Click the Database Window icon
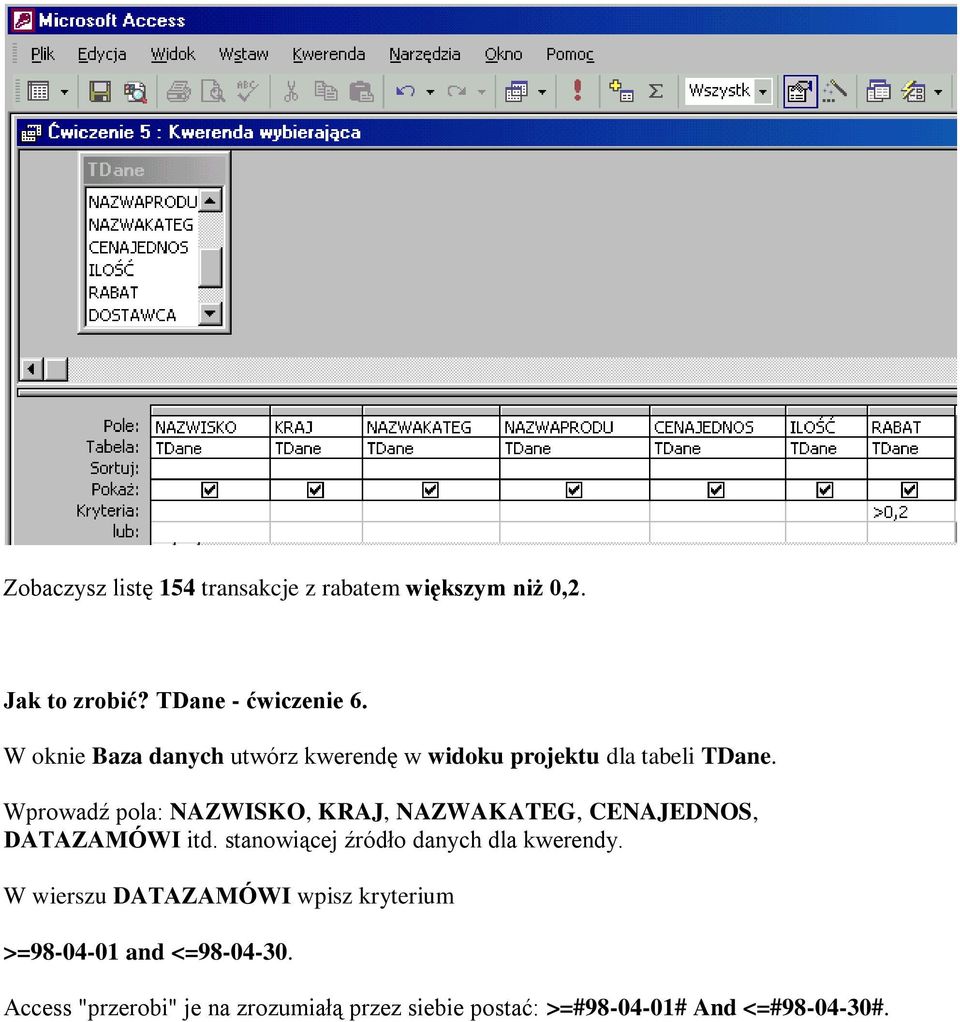The height and width of the screenshot is (1022, 960). point(878,91)
